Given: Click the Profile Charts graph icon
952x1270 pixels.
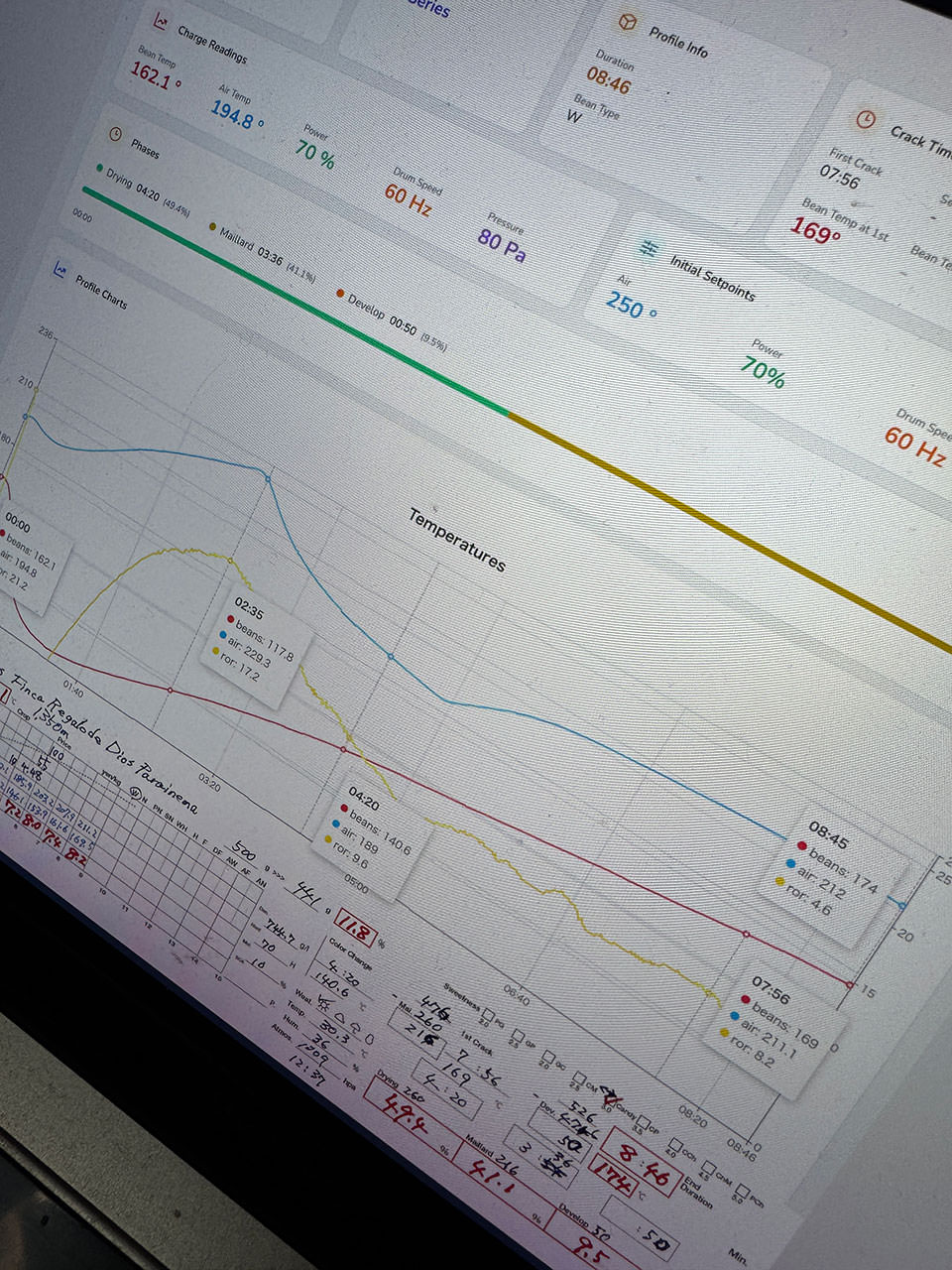Looking at the screenshot, I should point(60,268).
